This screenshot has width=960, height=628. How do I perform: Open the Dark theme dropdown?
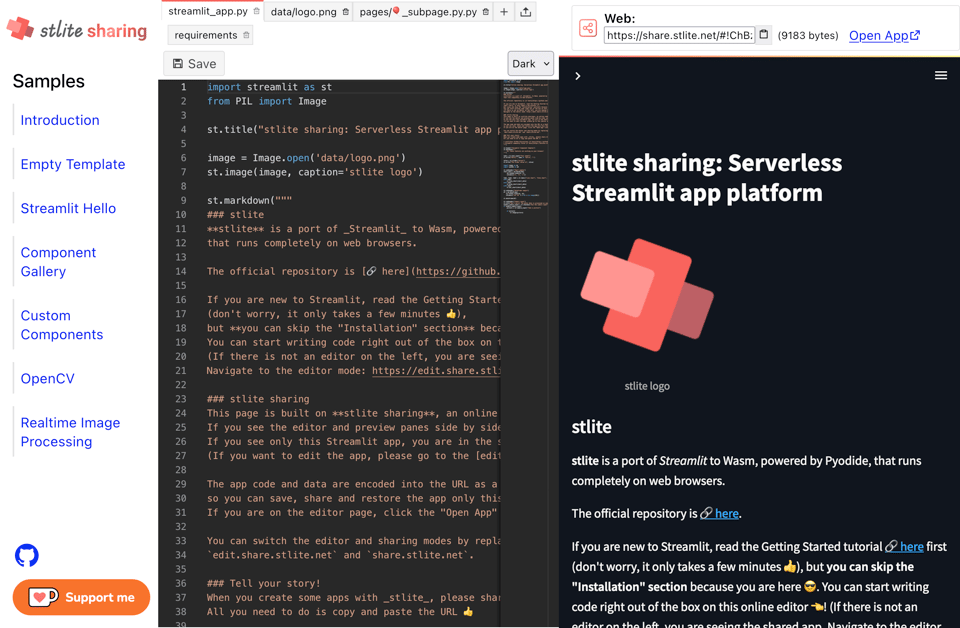(x=530, y=64)
